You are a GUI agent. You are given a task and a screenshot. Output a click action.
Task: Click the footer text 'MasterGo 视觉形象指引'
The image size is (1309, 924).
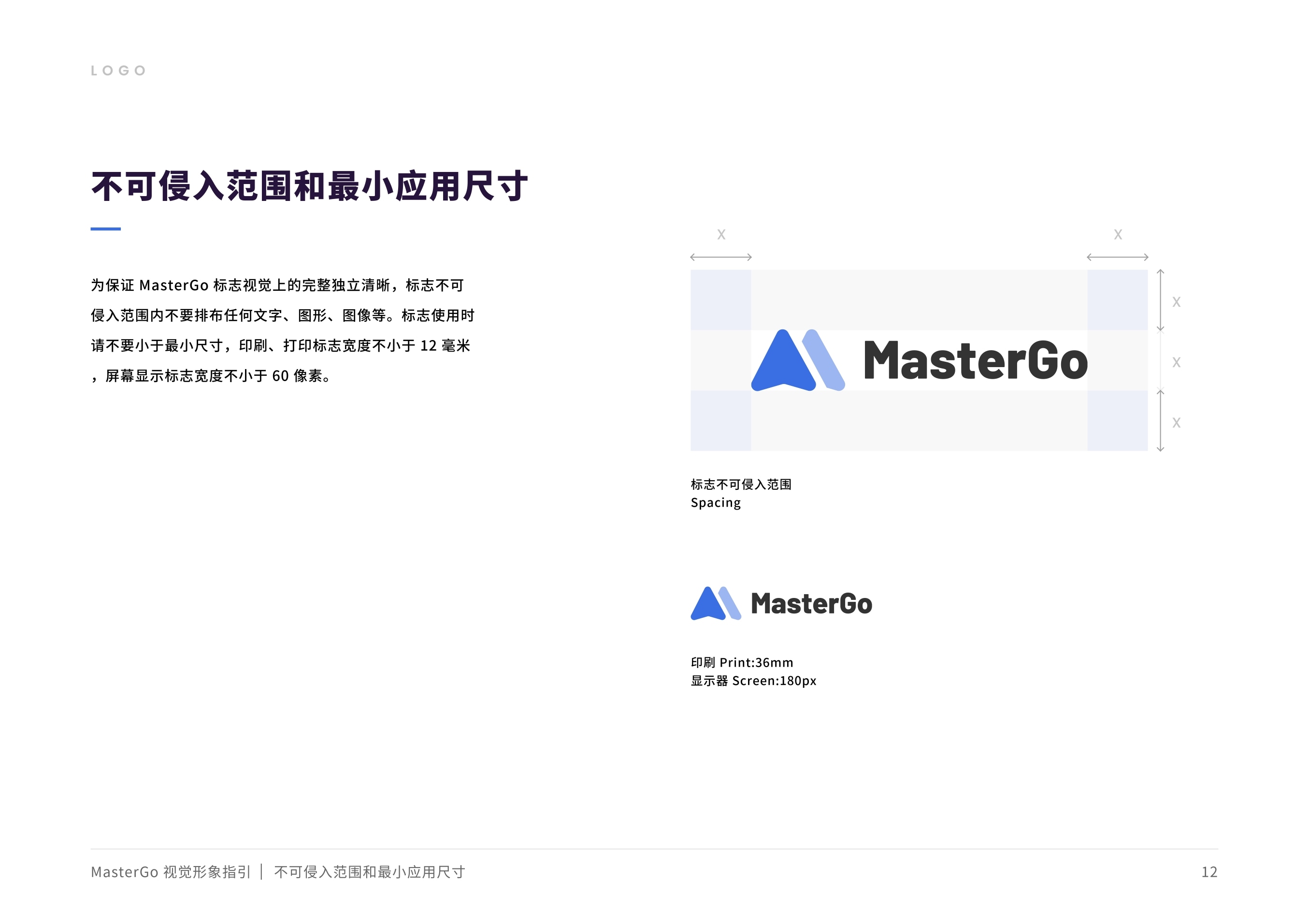(x=171, y=872)
